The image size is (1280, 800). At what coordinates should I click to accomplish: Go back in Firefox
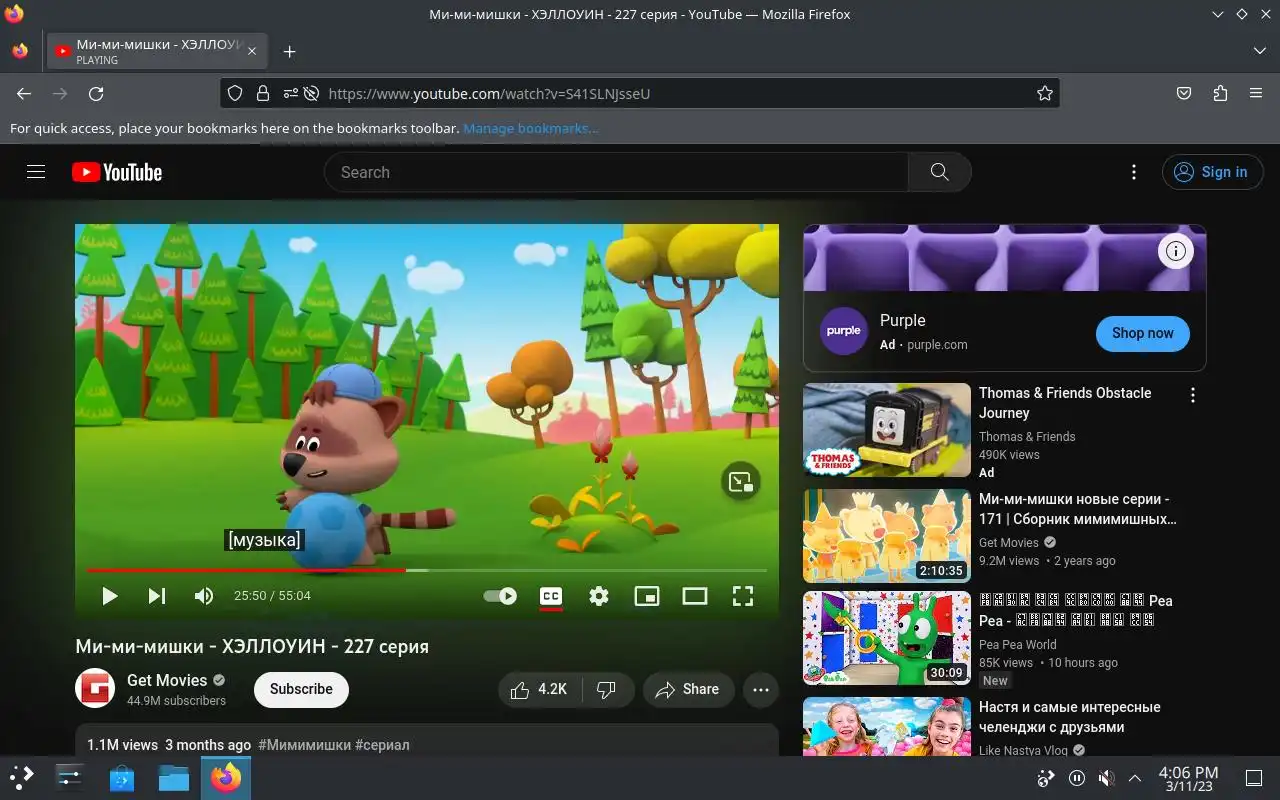(24, 93)
